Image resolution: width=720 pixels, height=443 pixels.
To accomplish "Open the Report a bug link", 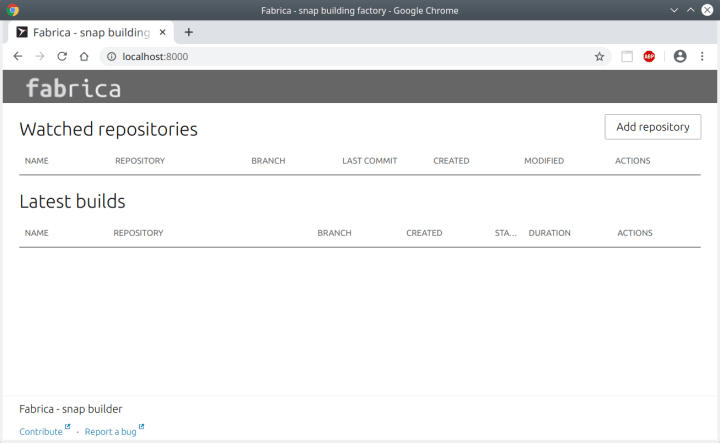I will pos(110,432).
